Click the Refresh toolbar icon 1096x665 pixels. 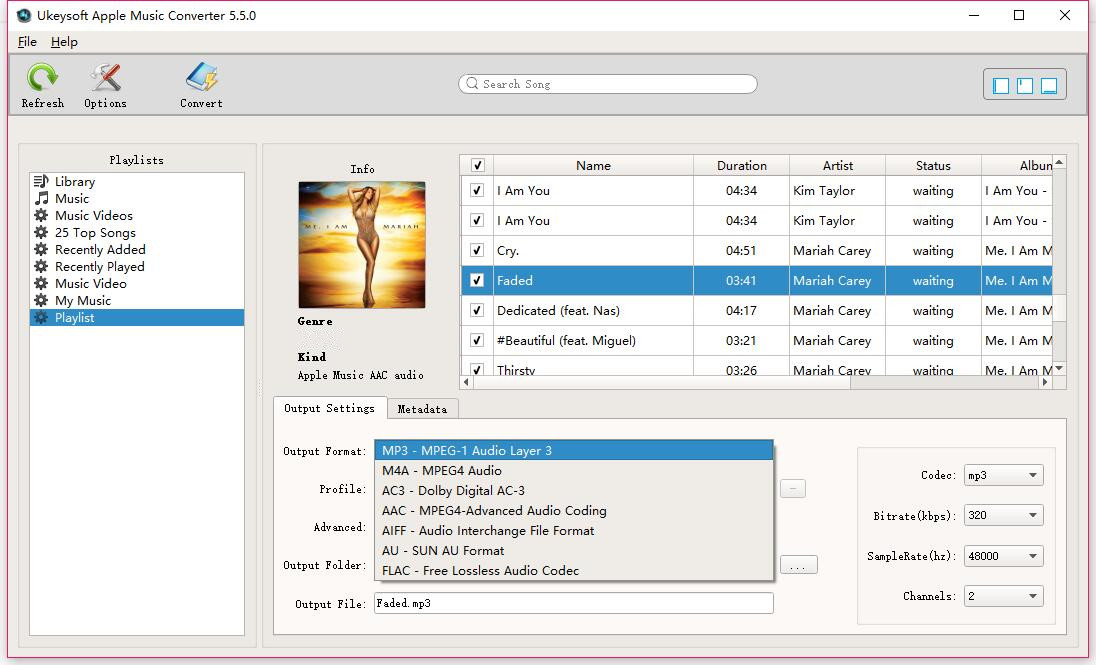click(x=42, y=77)
